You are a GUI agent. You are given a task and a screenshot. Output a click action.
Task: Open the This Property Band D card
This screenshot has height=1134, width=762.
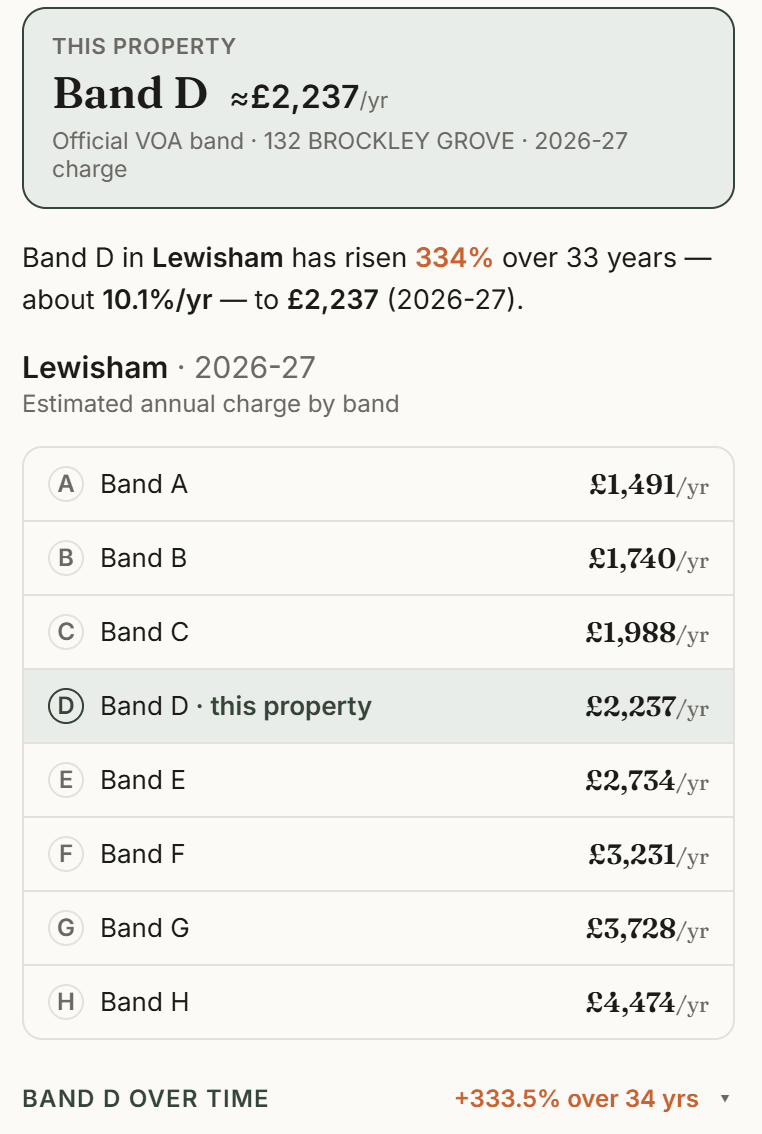pos(378,108)
